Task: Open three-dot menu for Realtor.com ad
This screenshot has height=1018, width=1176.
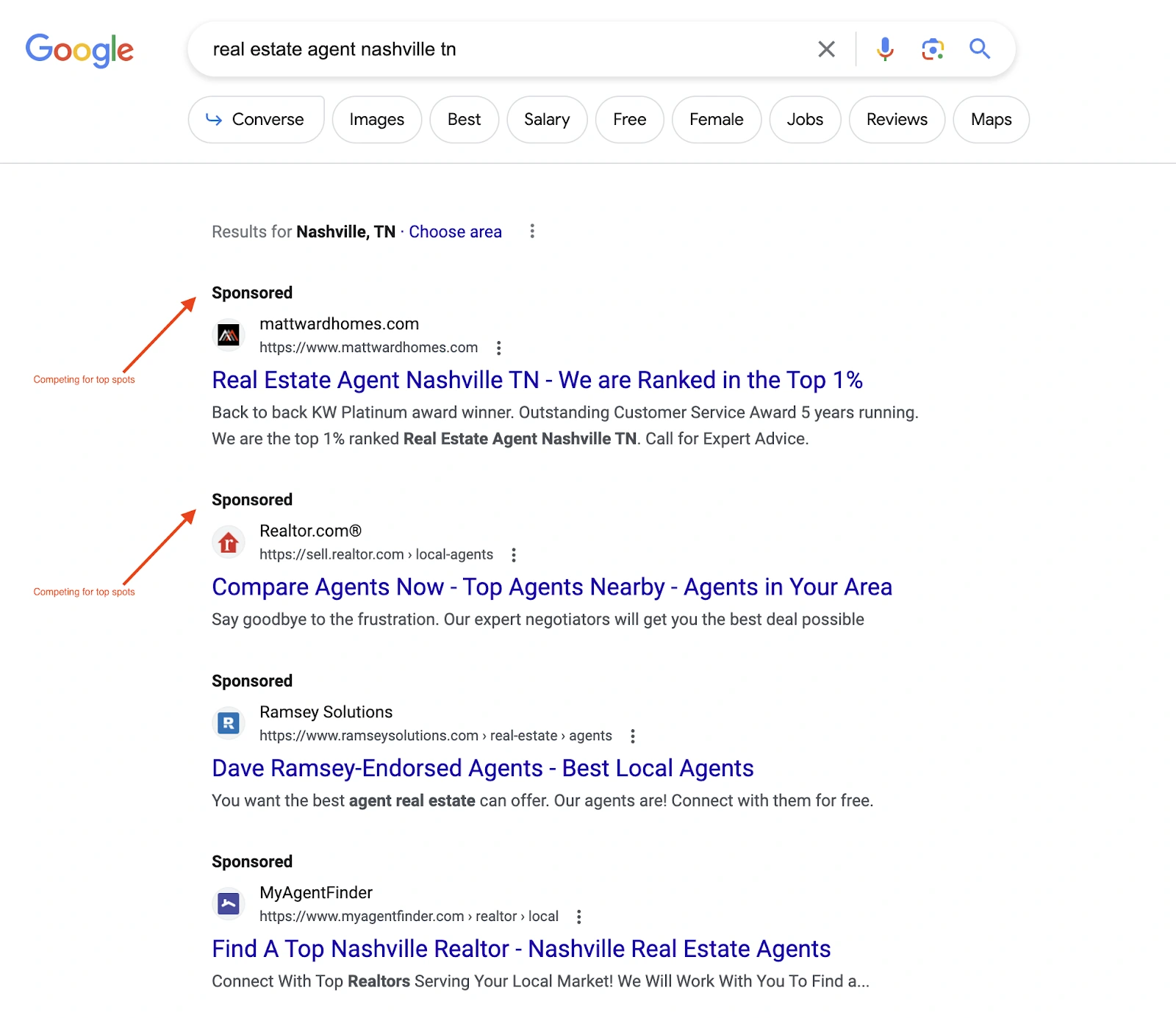Action: tap(514, 555)
